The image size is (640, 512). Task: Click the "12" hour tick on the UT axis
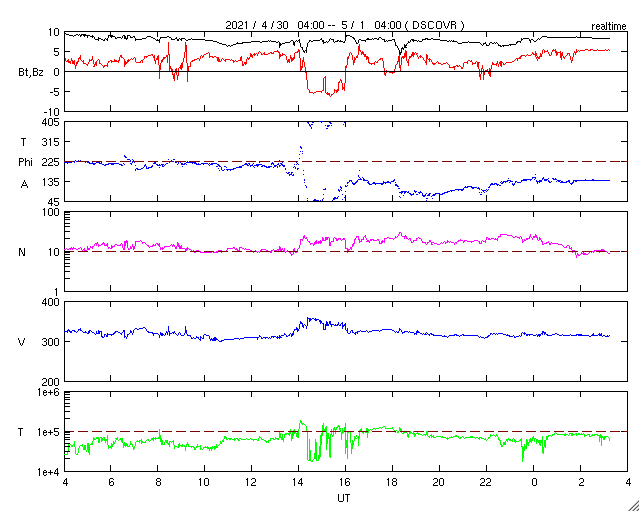click(x=251, y=483)
